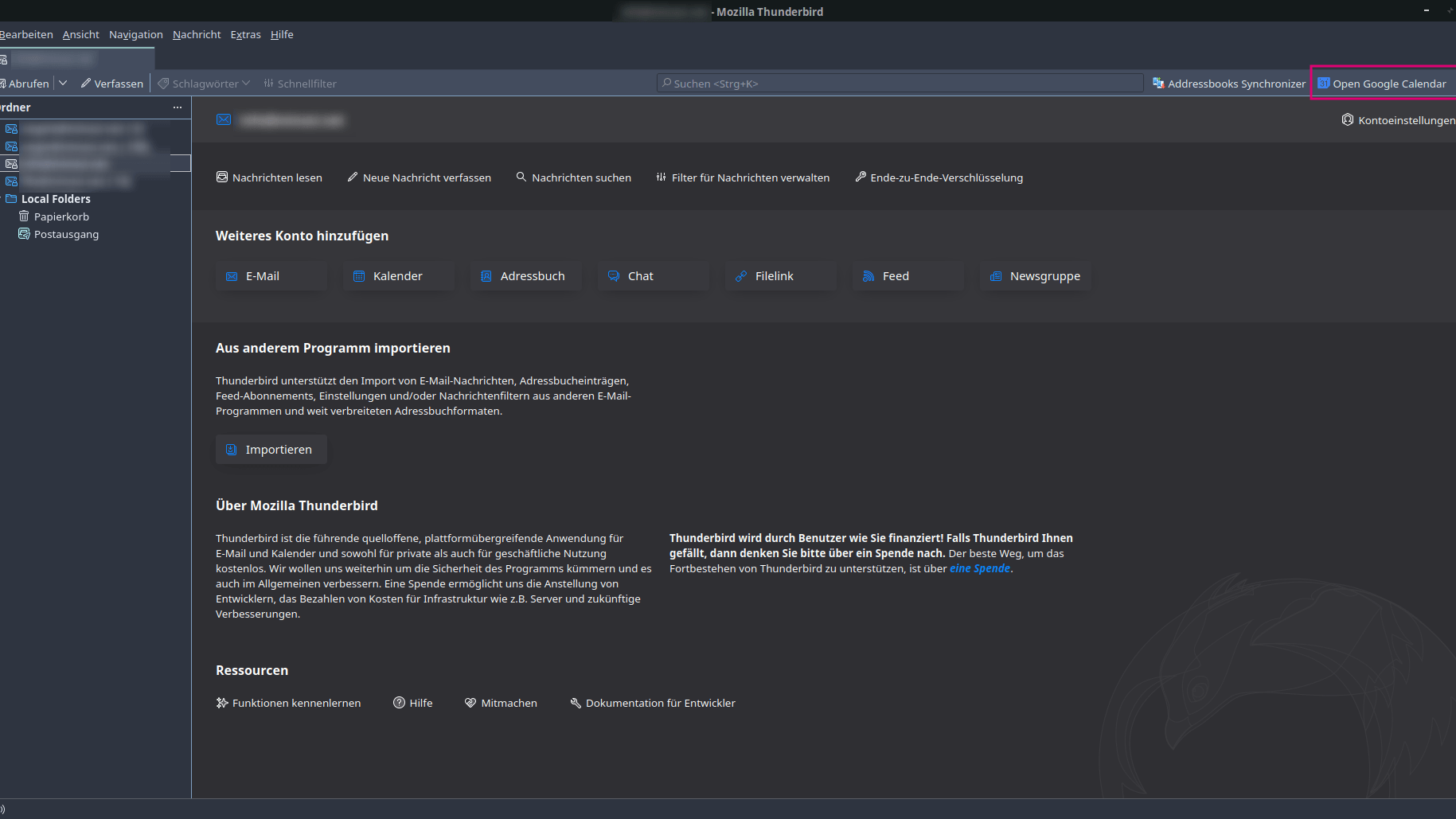The image size is (1456, 819).
Task: Focus the Suchen search field
Action: (x=900, y=84)
